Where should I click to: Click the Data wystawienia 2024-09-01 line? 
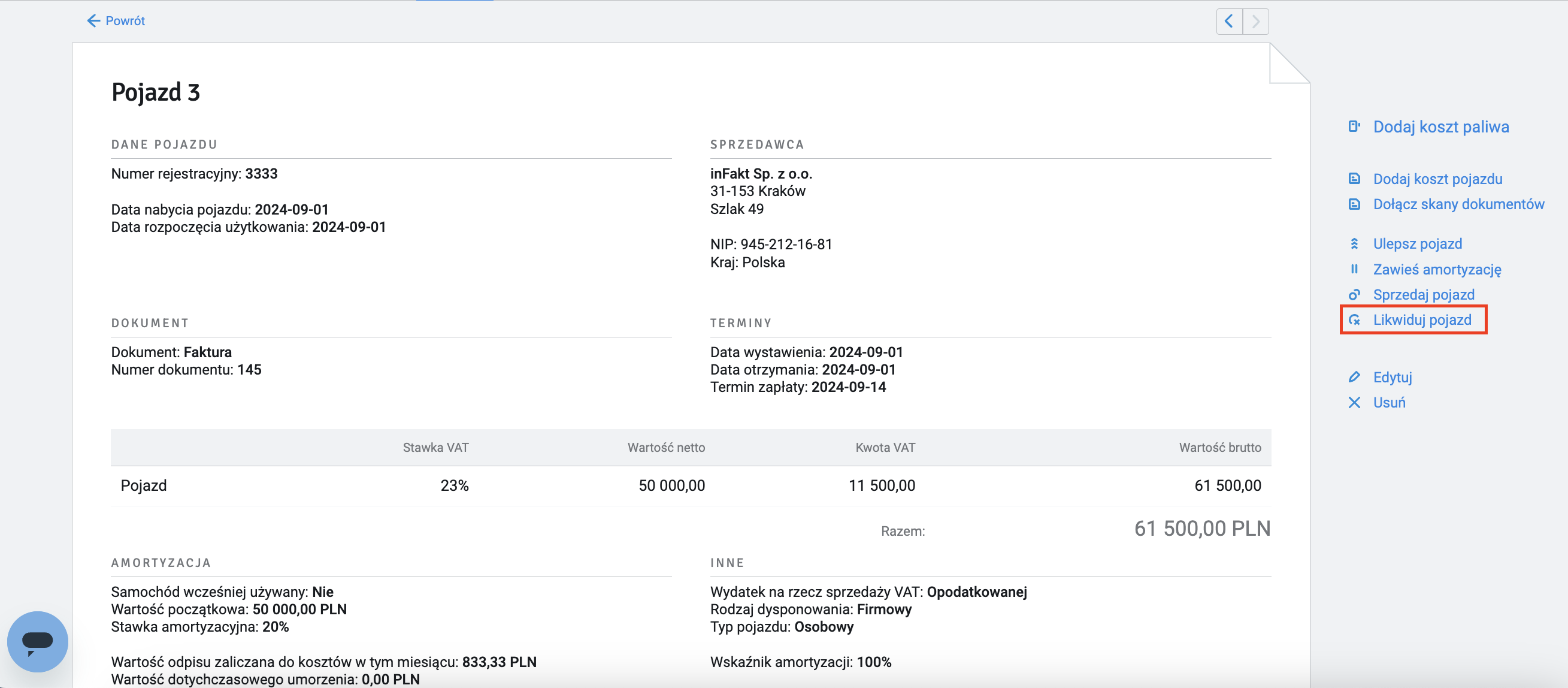807,352
